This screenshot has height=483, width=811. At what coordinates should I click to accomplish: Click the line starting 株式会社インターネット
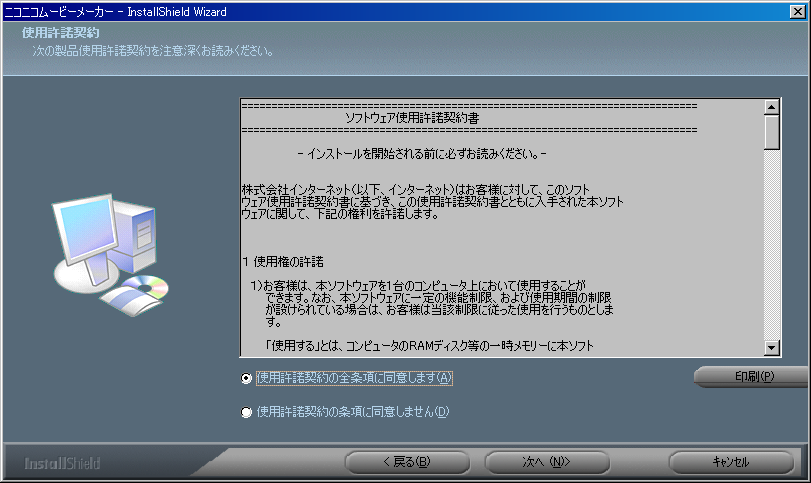[416, 190]
